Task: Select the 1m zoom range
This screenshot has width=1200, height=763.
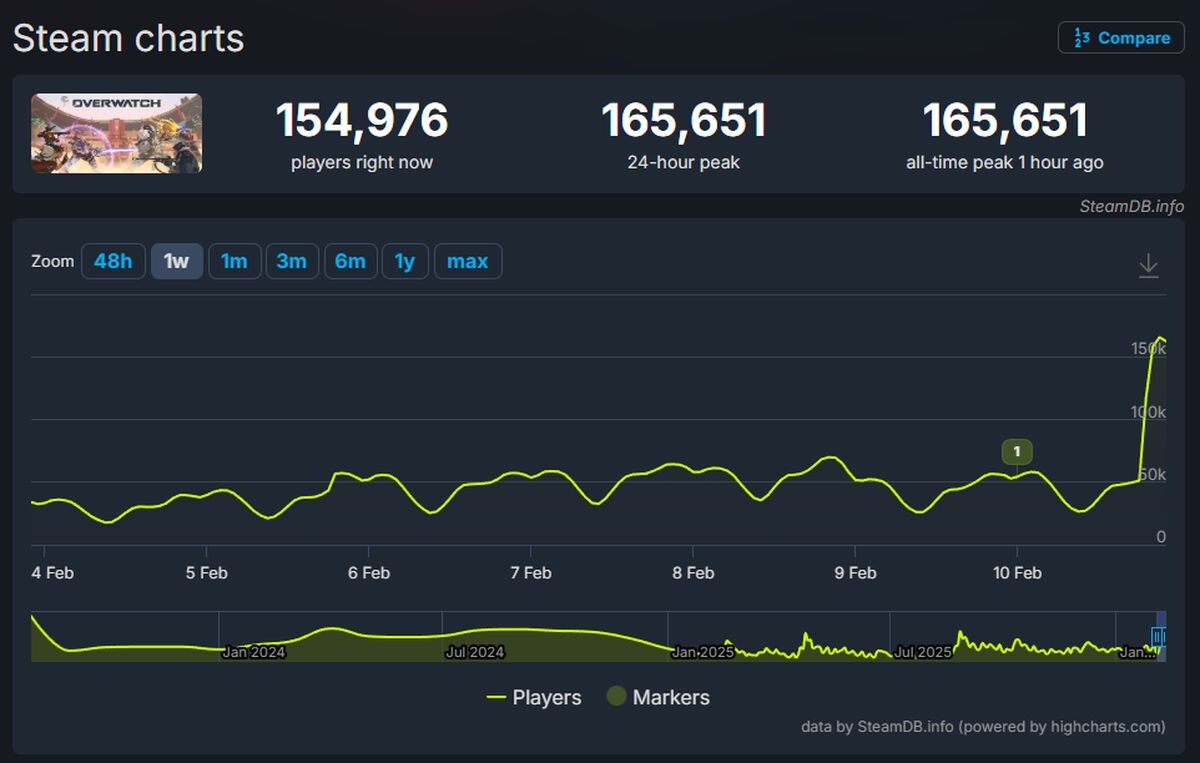Action: tap(235, 261)
